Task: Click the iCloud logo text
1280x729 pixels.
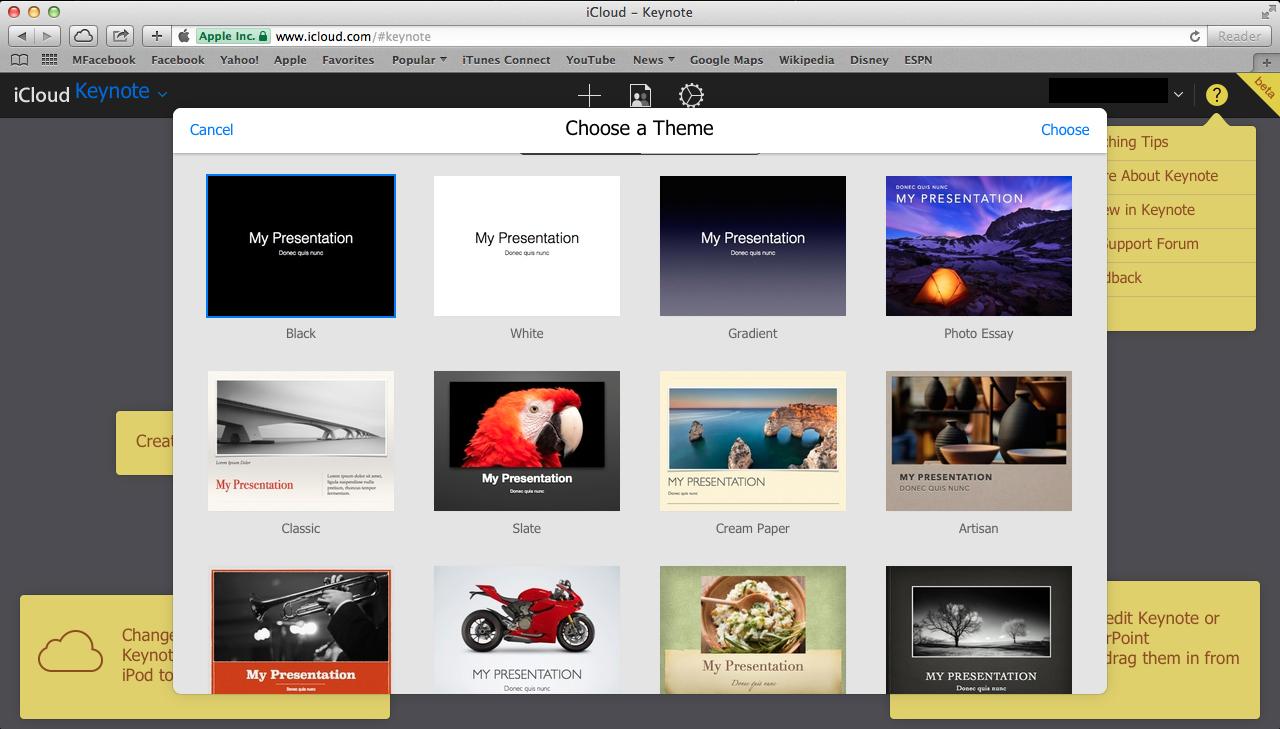Action: coord(41,94)
